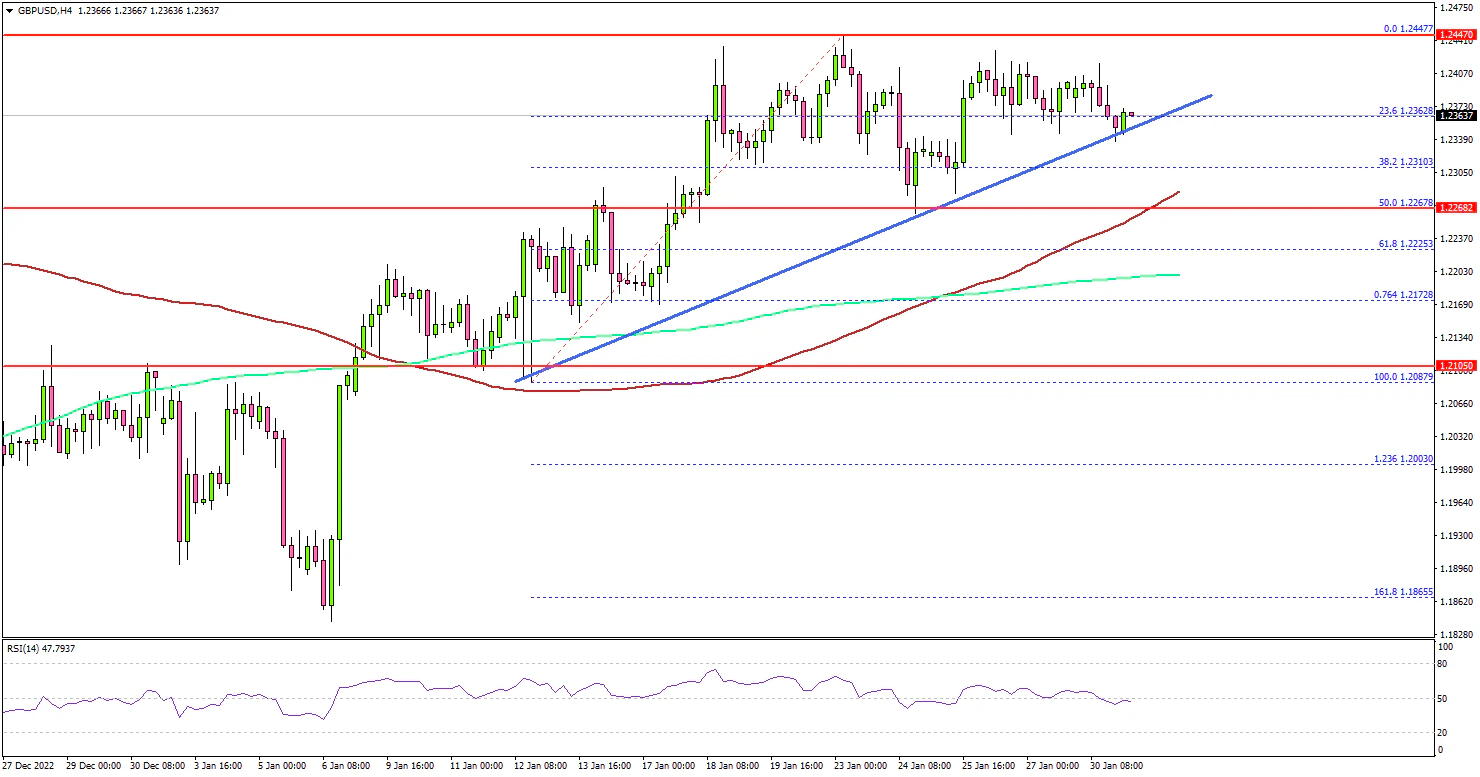Select the 61.8 1.22253 Fibonacci label
The width and height of the screenshot is (1480, 777).
click(x=1406, y=244)
